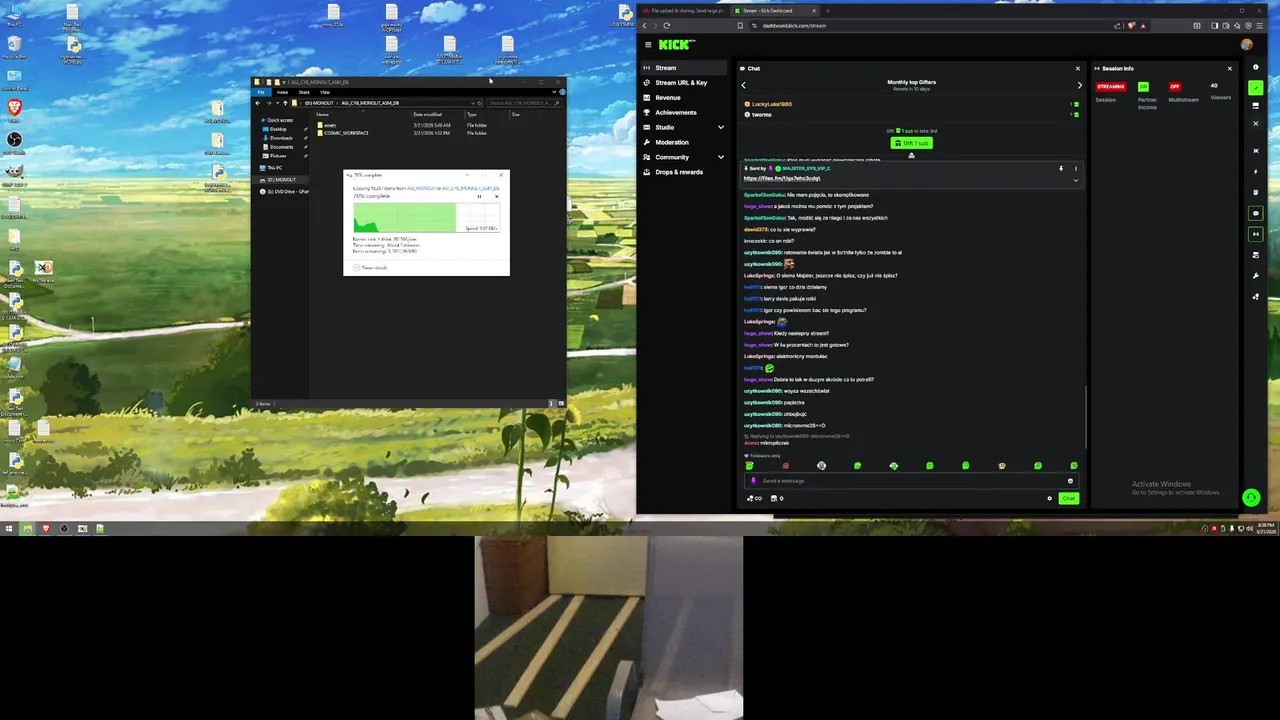Click the info icon in right rail
Image resolution: width=1280 pixels, height=720 pixels.
click(x=1255, y=68)
